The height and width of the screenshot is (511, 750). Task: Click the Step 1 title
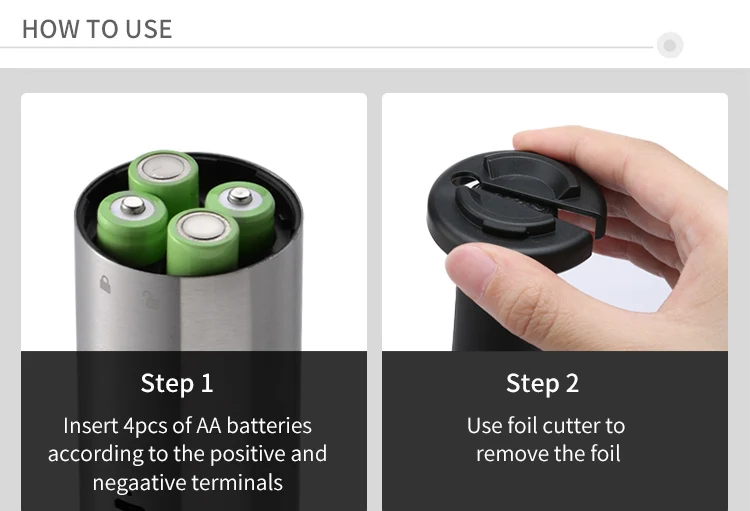pyautogui.click(x=177, y=383)
